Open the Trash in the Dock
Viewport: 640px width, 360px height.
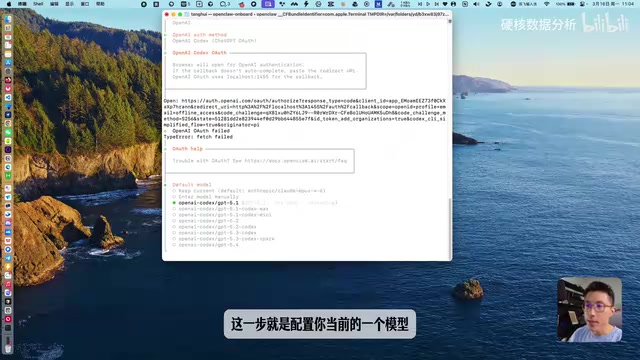(8, 348)
